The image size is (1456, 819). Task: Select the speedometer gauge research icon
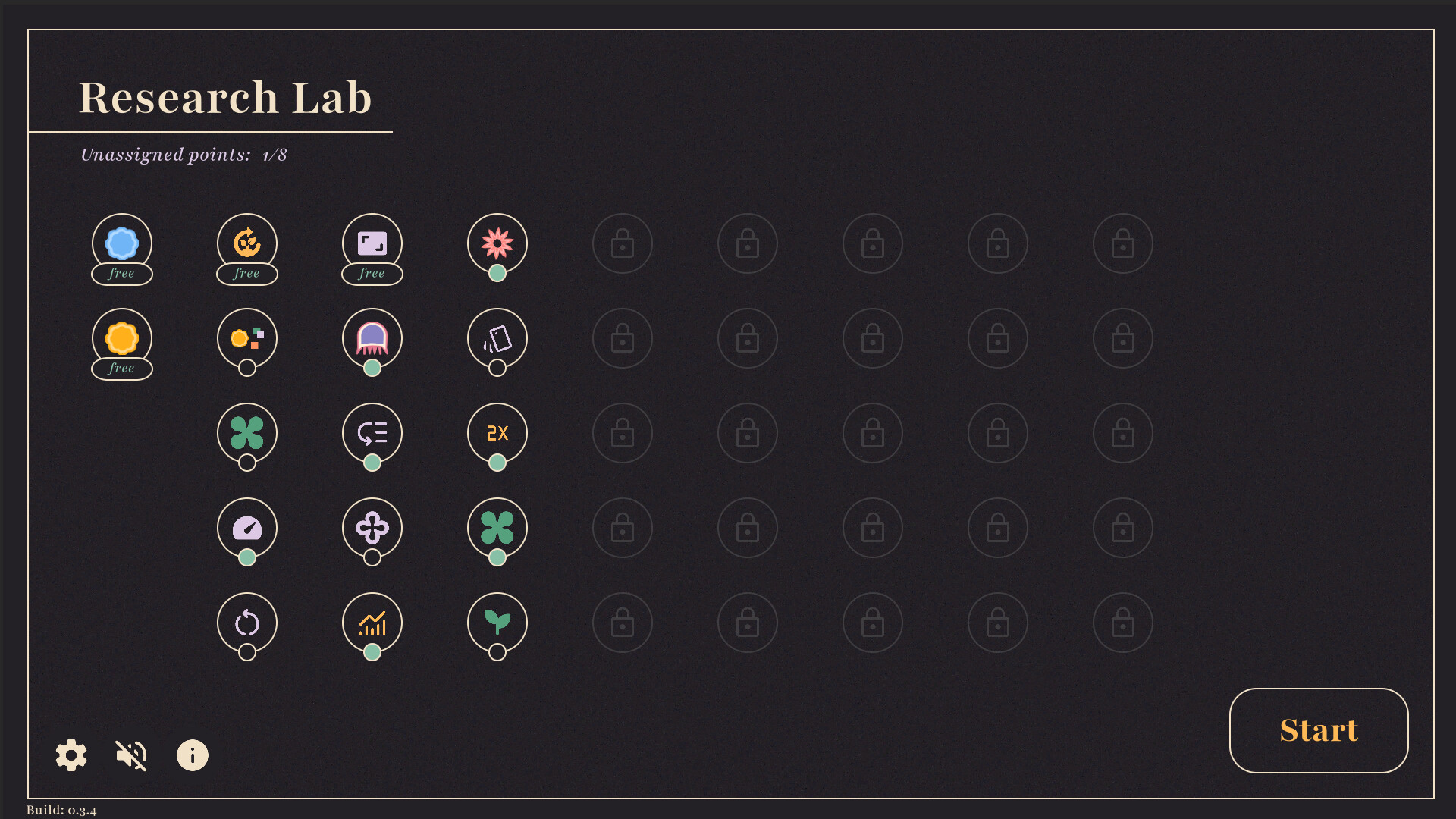247,528
